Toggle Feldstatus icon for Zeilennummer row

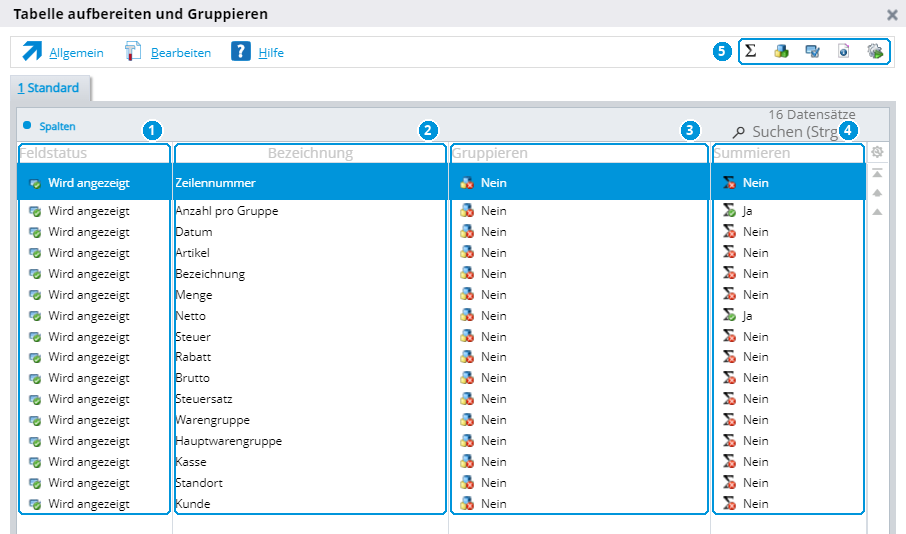tap(35, 183)
